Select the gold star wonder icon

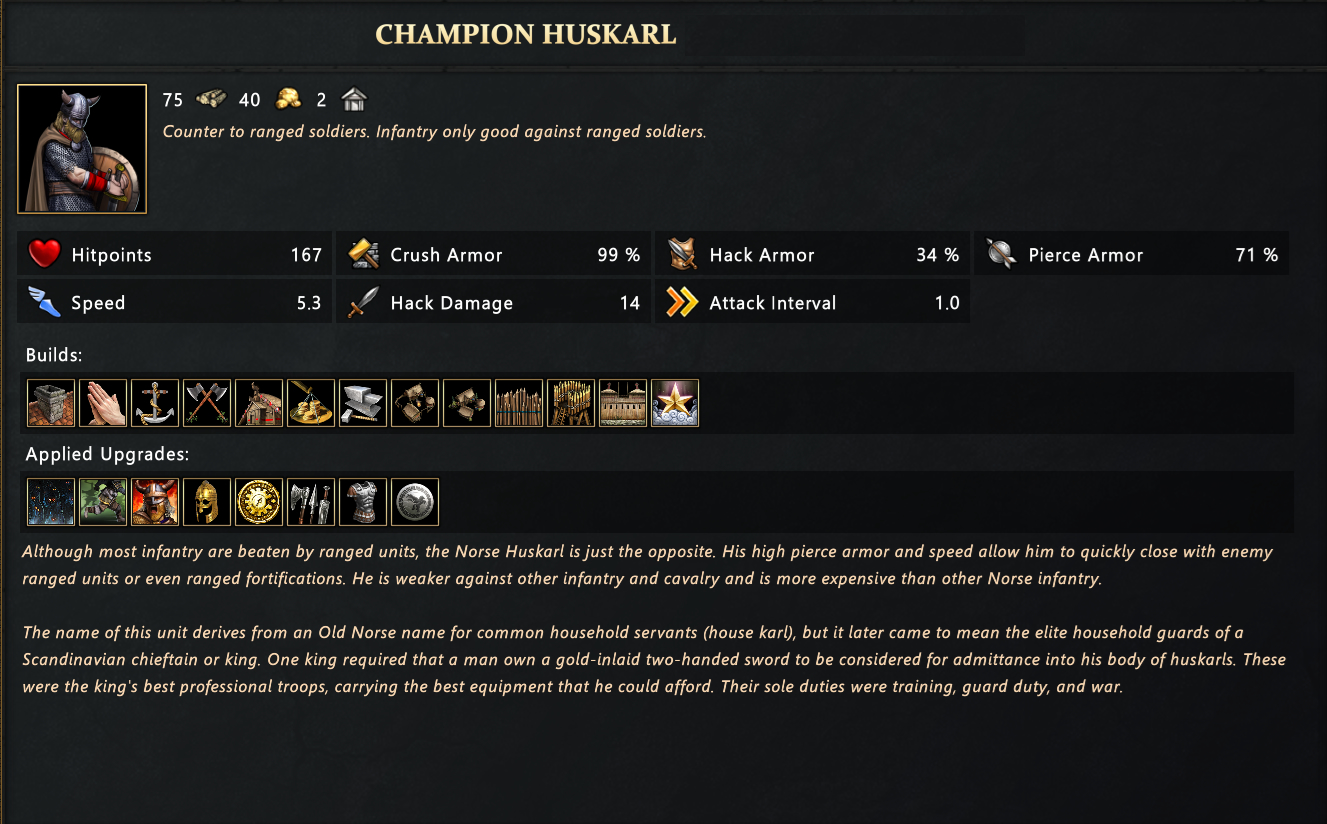(675, 403)
